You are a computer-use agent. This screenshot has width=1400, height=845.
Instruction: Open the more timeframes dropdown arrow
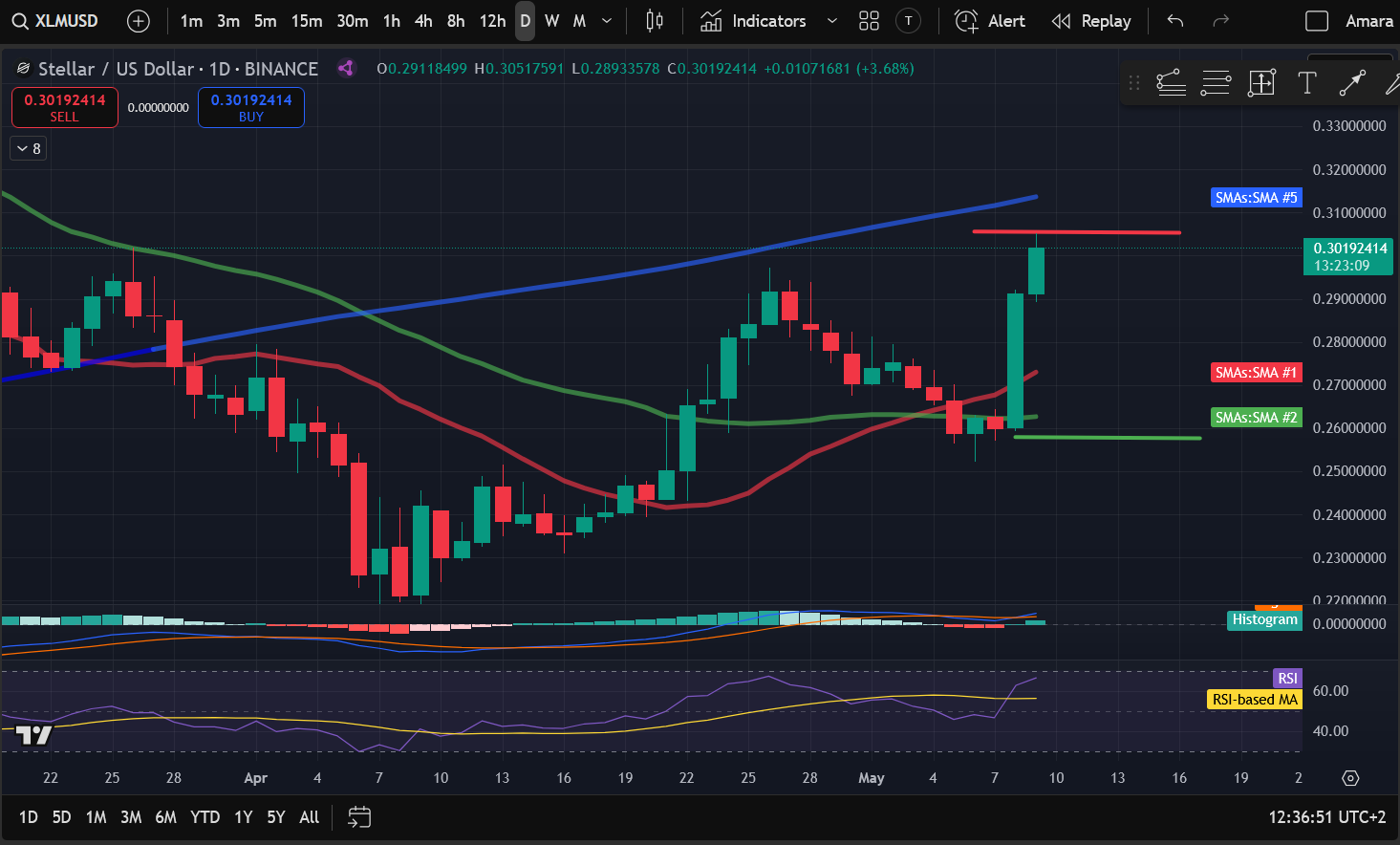point(607,21)
